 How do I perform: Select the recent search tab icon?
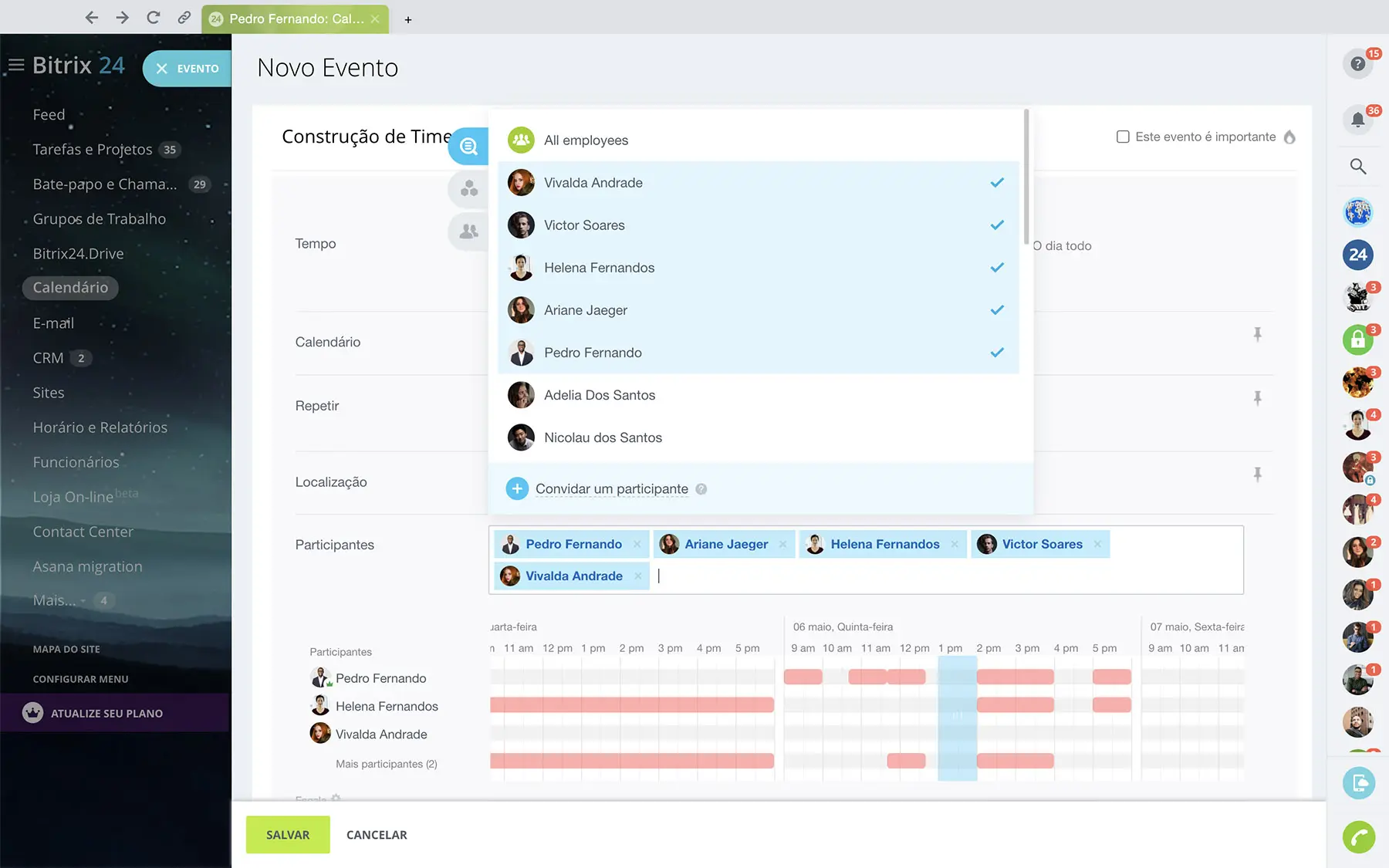point(468,147)
